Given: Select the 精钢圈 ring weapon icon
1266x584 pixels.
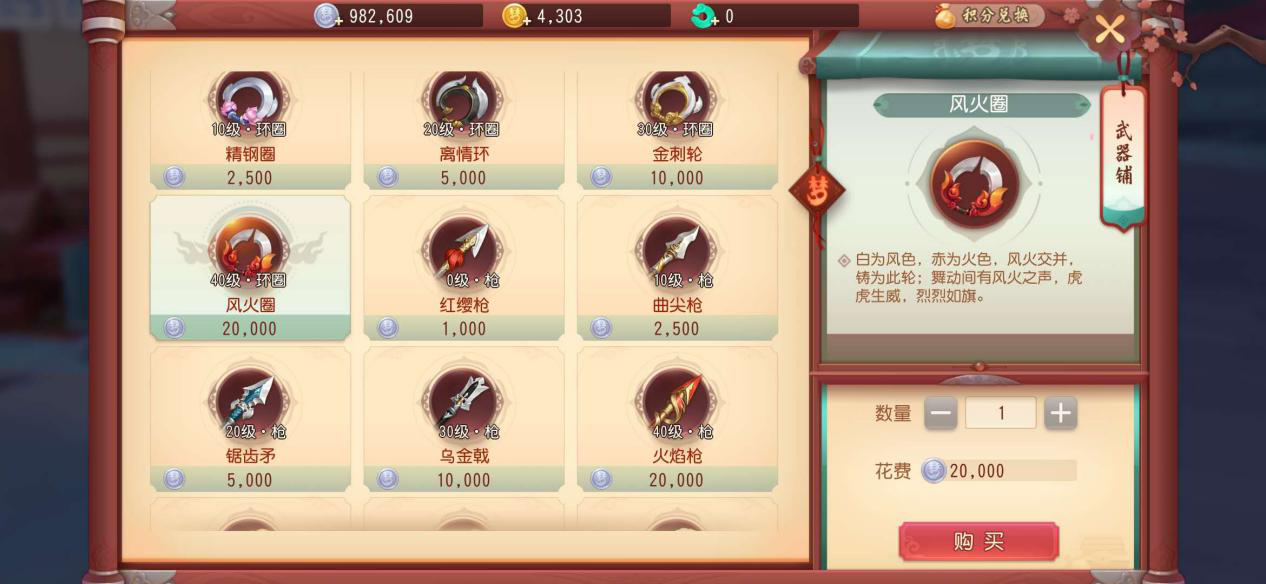Looking at the screenshot, I should [x=250, y=100].
